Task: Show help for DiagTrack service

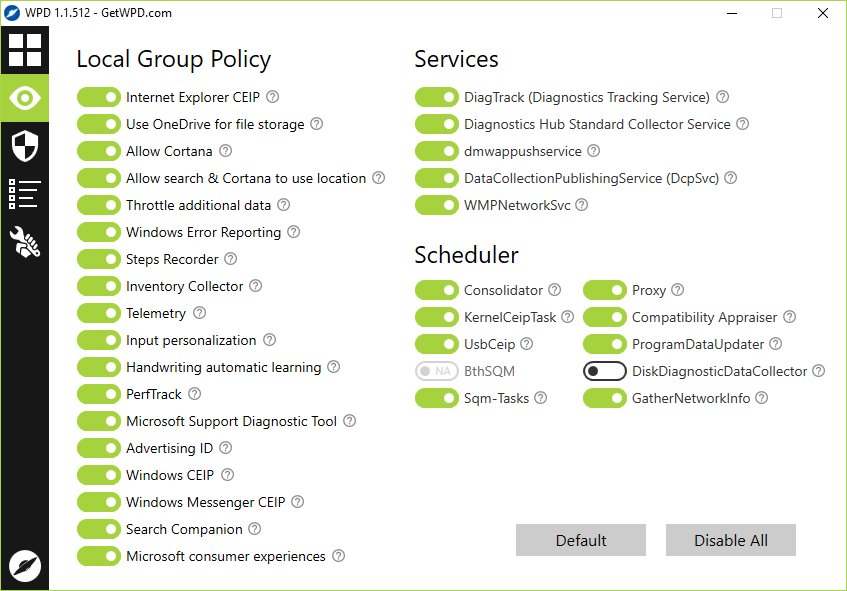Action: click(723, 97)
